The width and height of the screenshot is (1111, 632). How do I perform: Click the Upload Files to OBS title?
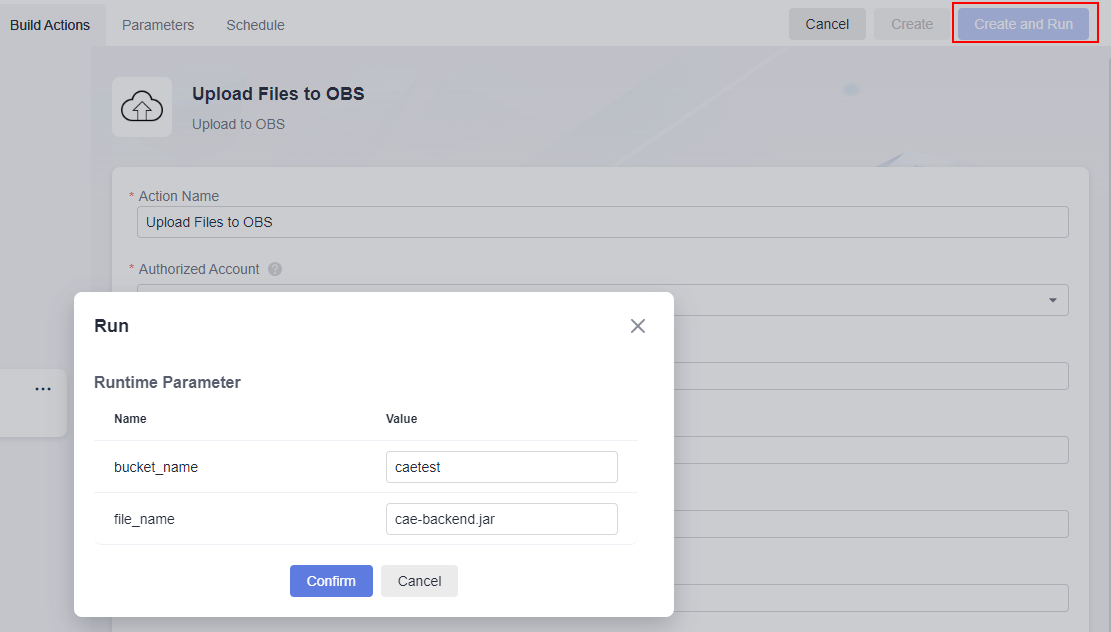tap(278, 94)
